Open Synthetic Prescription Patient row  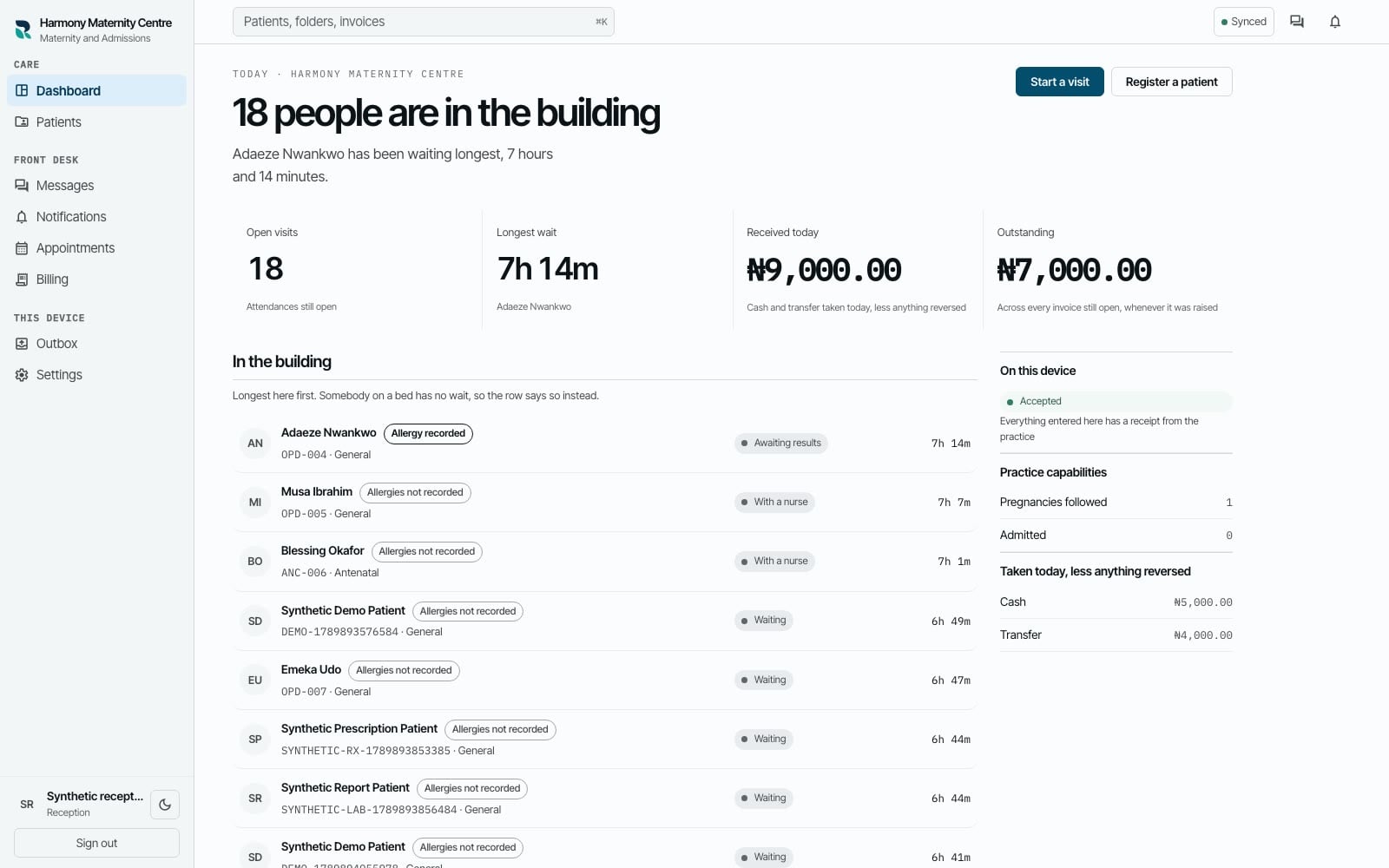tap(604, 739)
